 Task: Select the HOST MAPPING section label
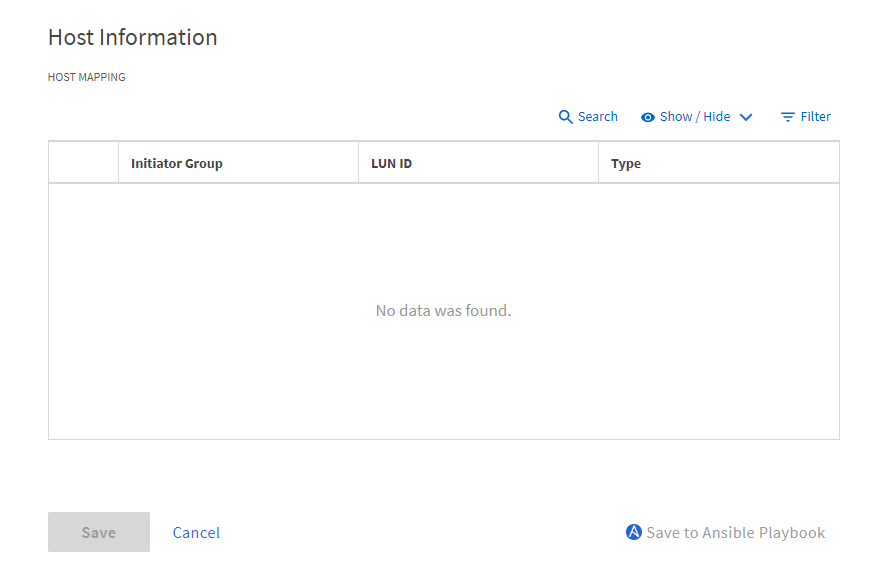coord(87,77)
